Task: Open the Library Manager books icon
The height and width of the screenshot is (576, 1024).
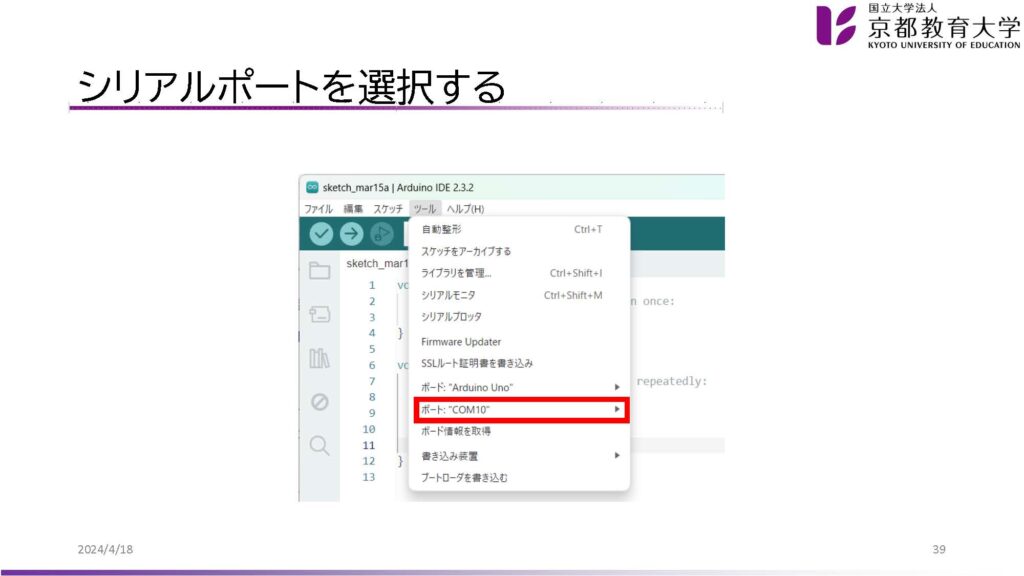Action: pyautogui.click(x=319, y=358)
